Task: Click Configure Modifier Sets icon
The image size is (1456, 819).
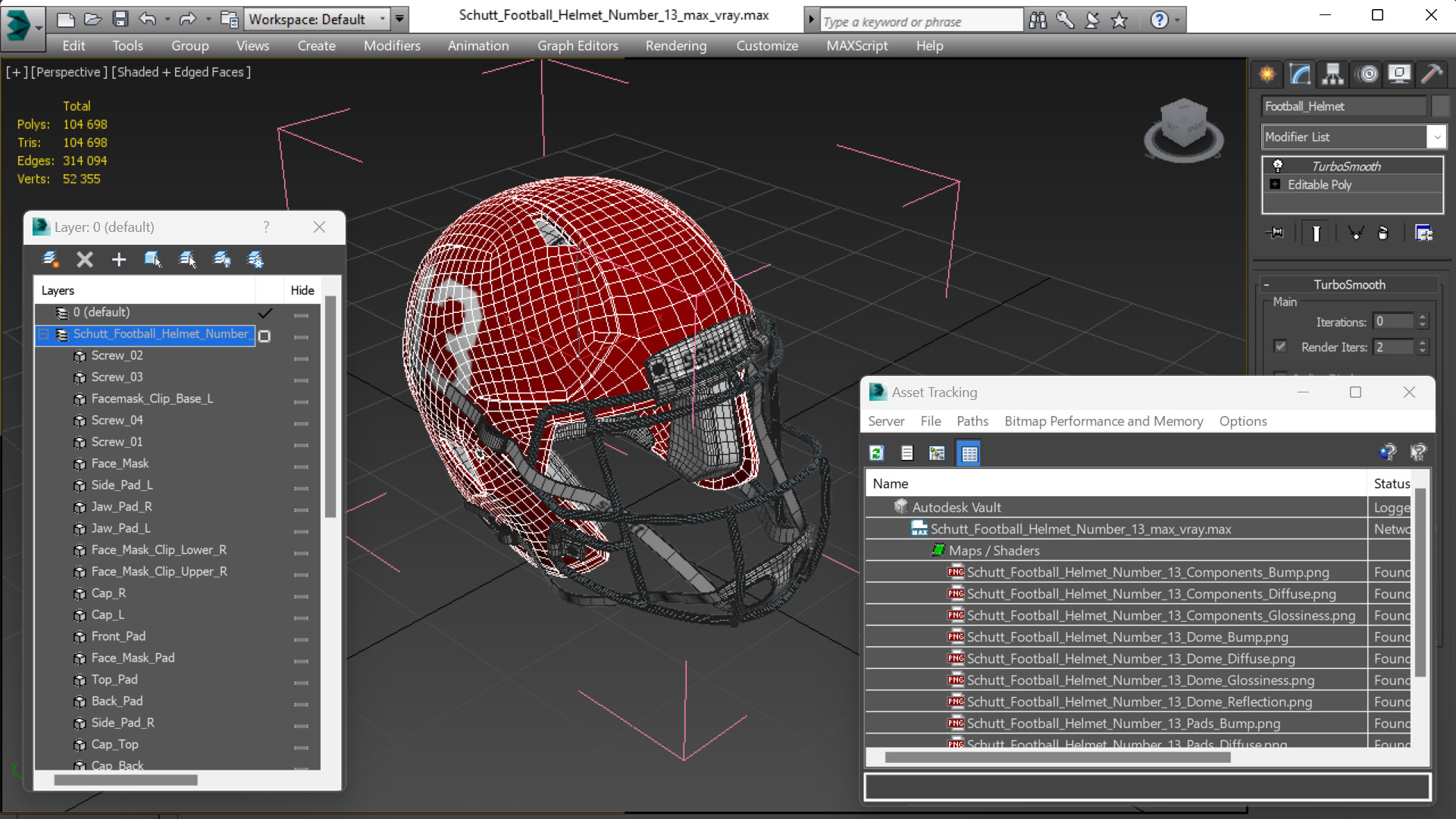Action: tap(1424, 233)
